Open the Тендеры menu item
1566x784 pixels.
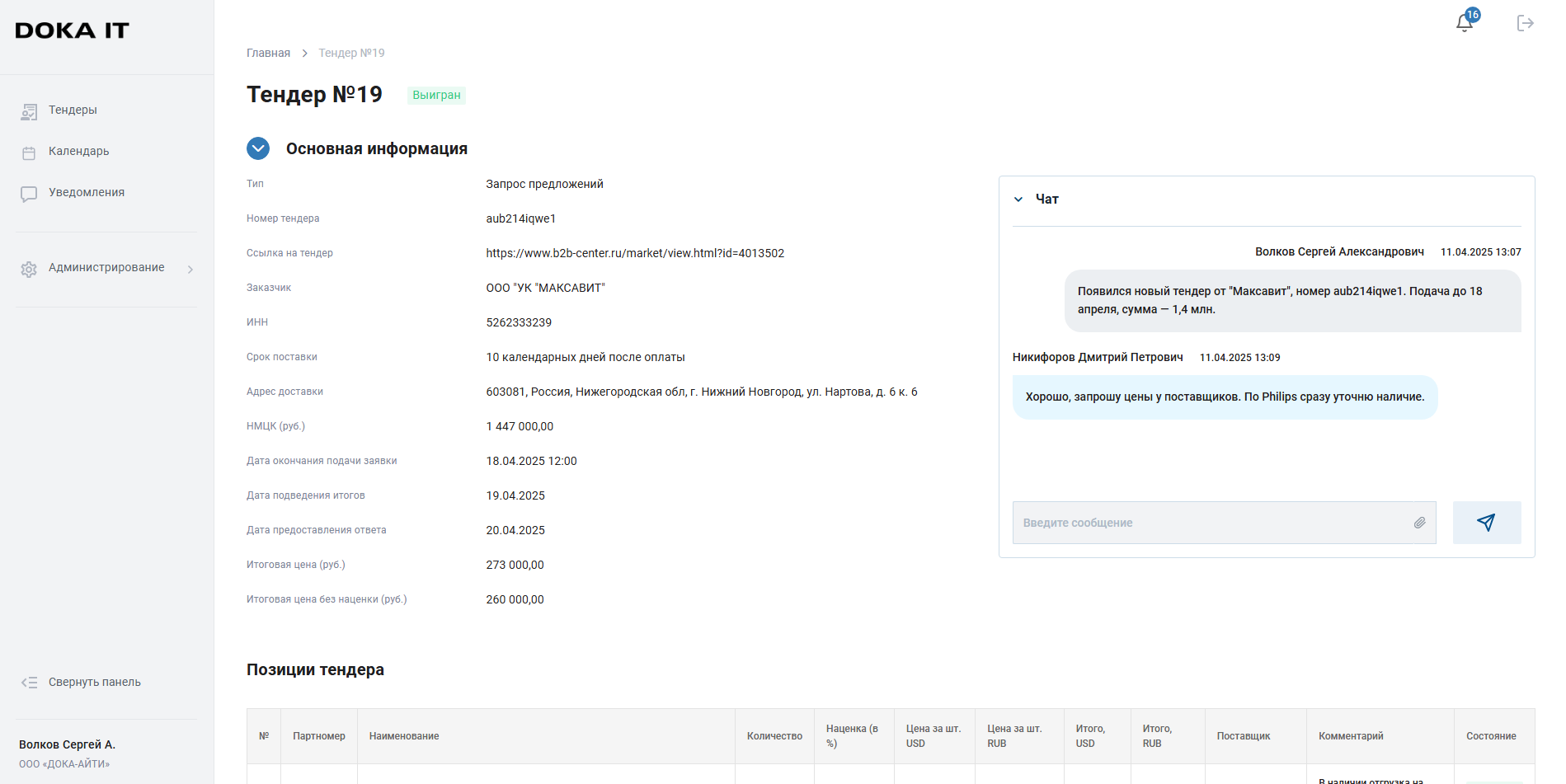click(73, 110)
